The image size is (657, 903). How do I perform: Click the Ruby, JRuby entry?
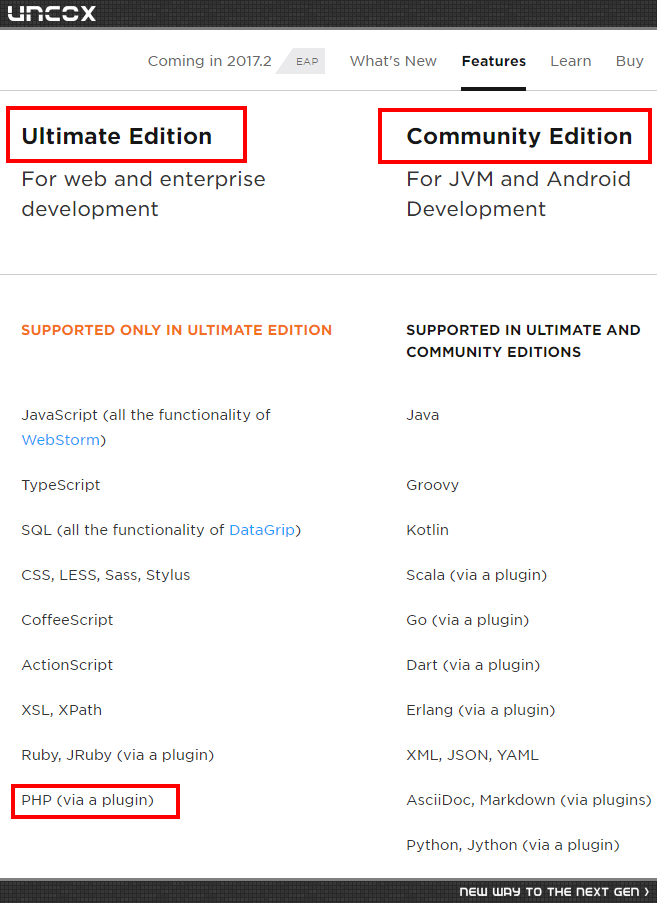click(x=117, y=755)
